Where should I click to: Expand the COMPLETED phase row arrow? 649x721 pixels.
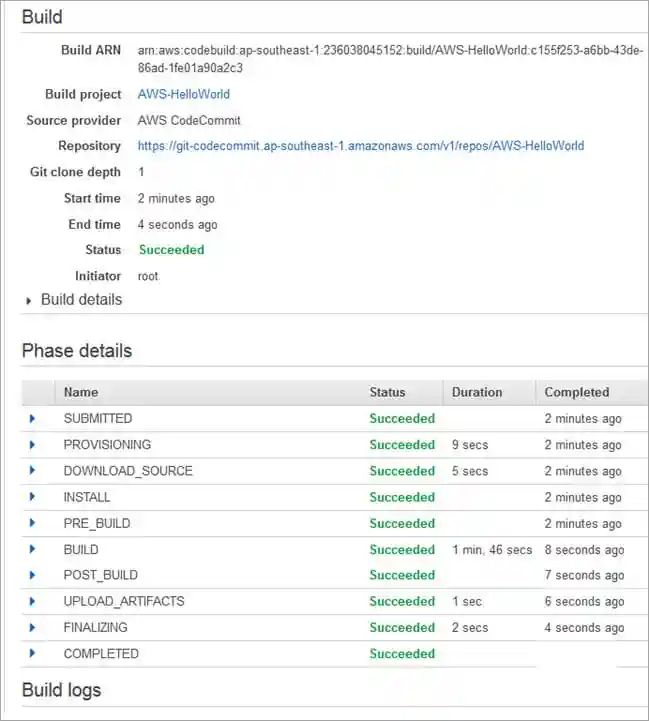click(x=33, y=653)
